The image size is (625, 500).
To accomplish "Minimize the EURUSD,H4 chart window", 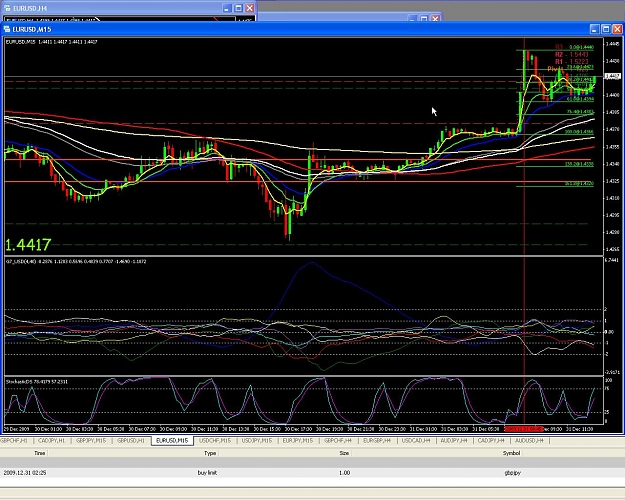I will (x=227, y=8).
